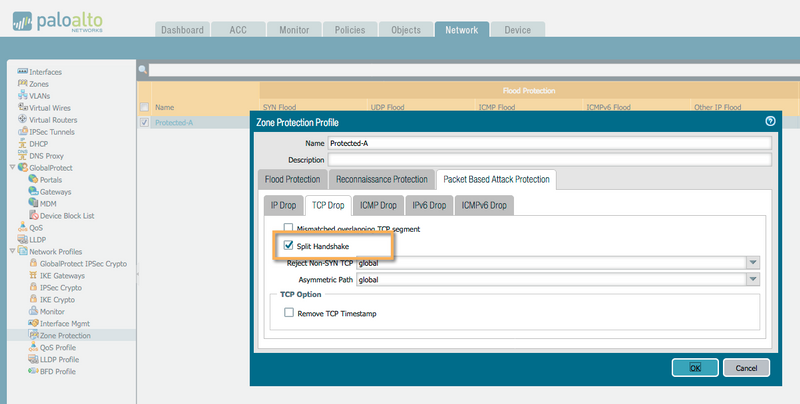The width and height of the screenshot is (800, 404).
Task: Click the IPSec Tunnels icon
Action: tap(22, 131)
